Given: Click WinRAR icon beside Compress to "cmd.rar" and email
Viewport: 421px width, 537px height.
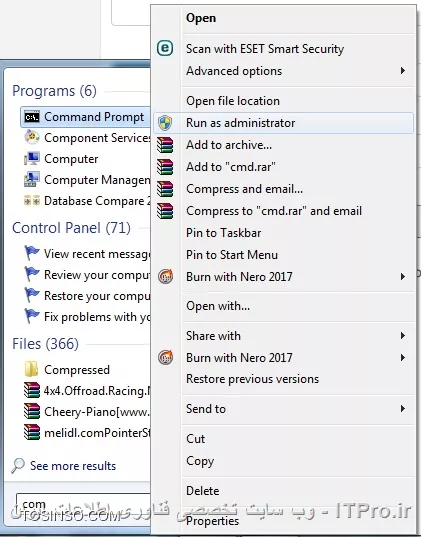Looking at the screenshot, I should [x=165, y=211].
